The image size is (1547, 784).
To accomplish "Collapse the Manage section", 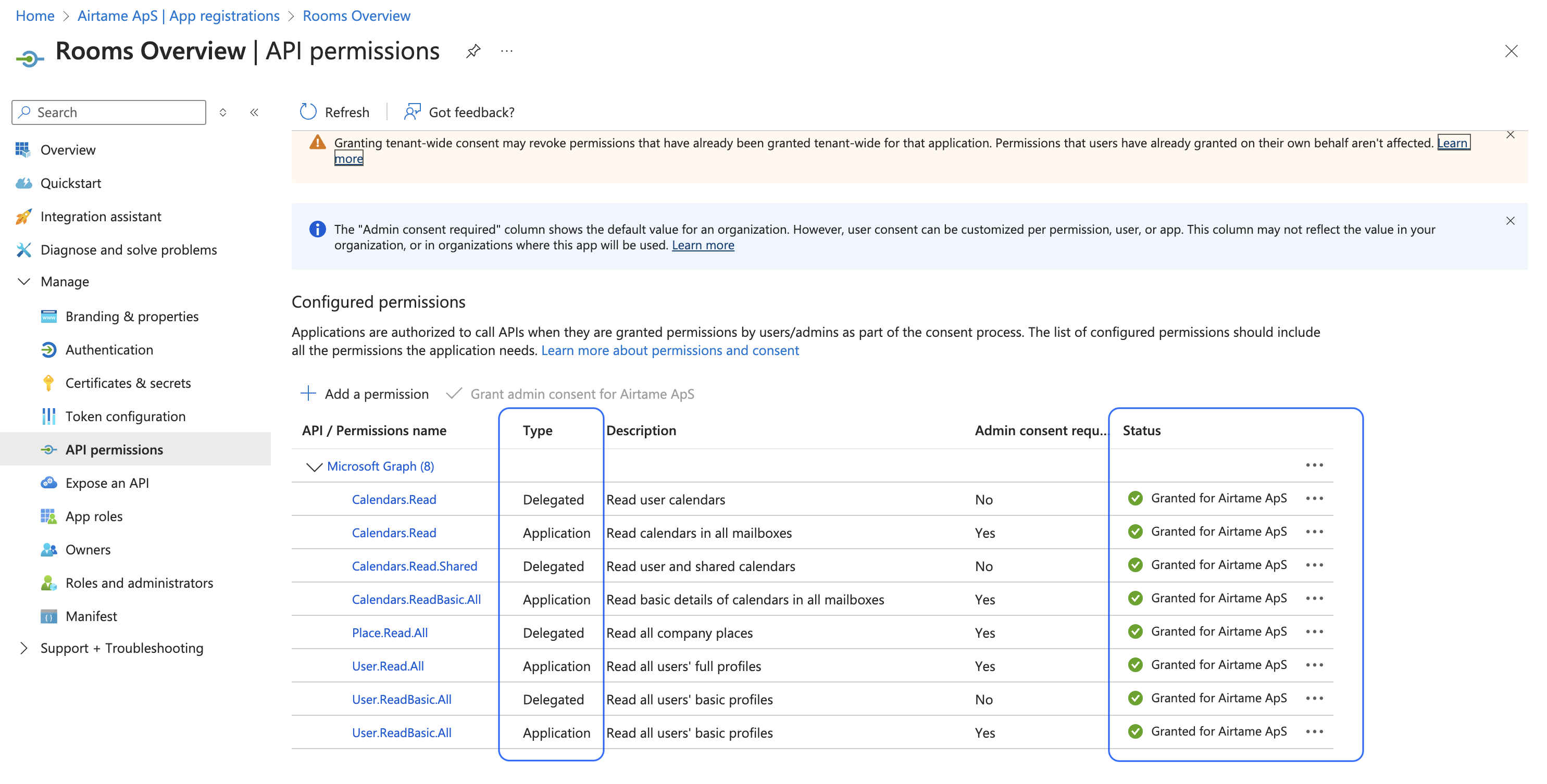I will tap(24, 282).
